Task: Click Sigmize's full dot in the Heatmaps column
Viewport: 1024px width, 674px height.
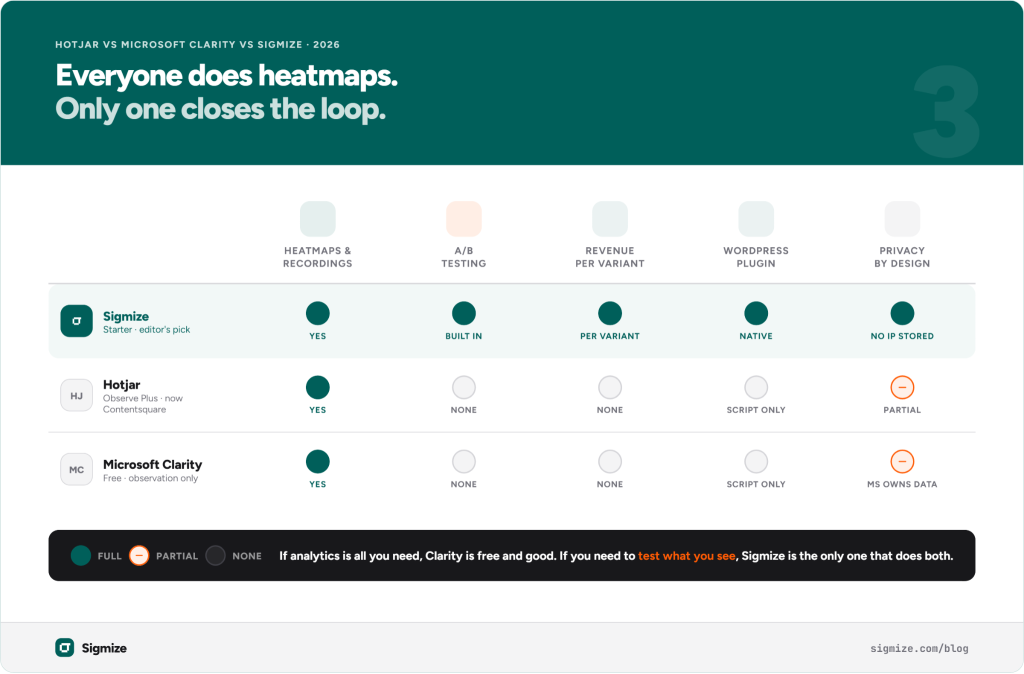Action: click(x=317, y=313)
